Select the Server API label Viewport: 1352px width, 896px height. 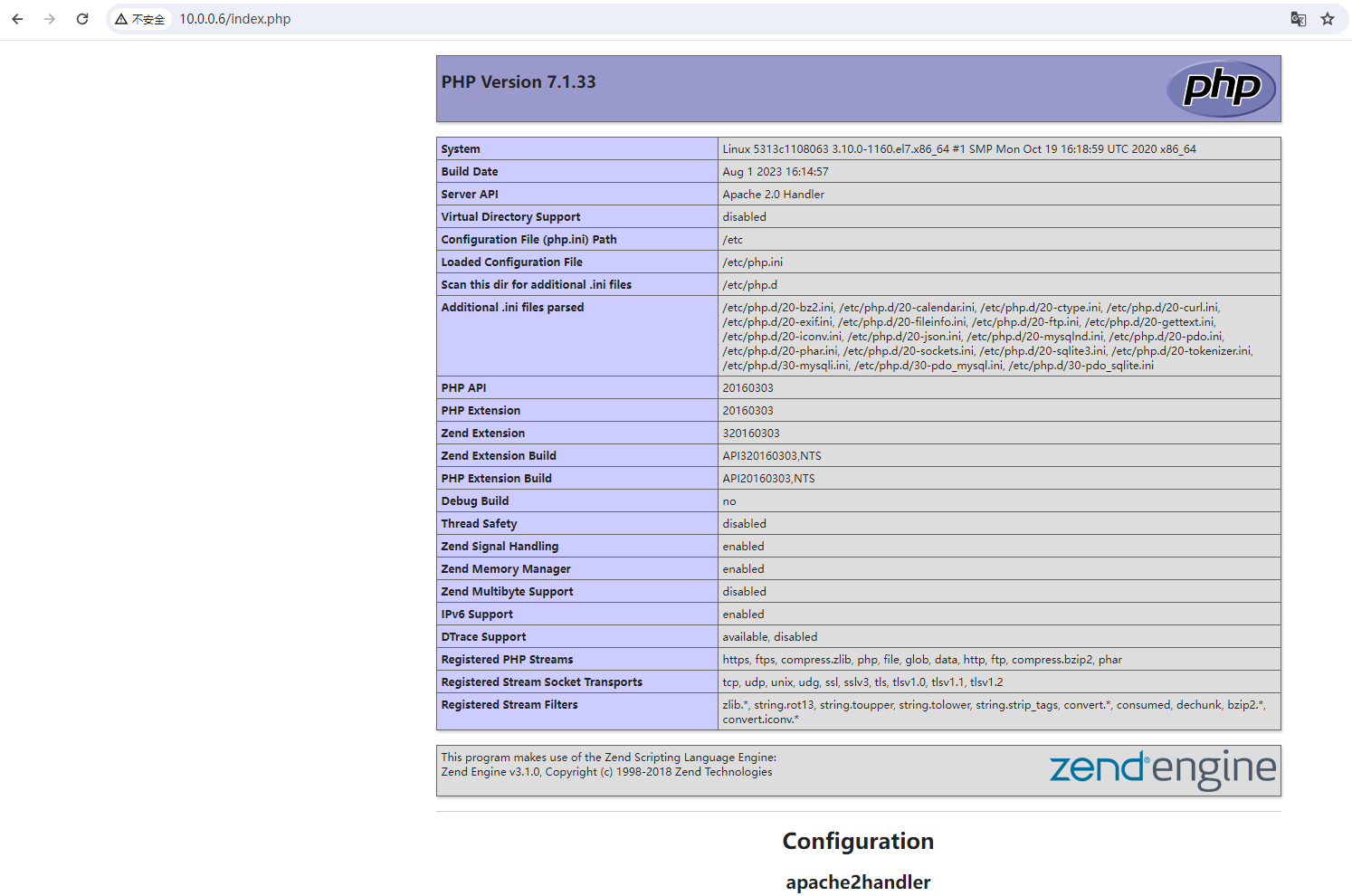[470, 195]
